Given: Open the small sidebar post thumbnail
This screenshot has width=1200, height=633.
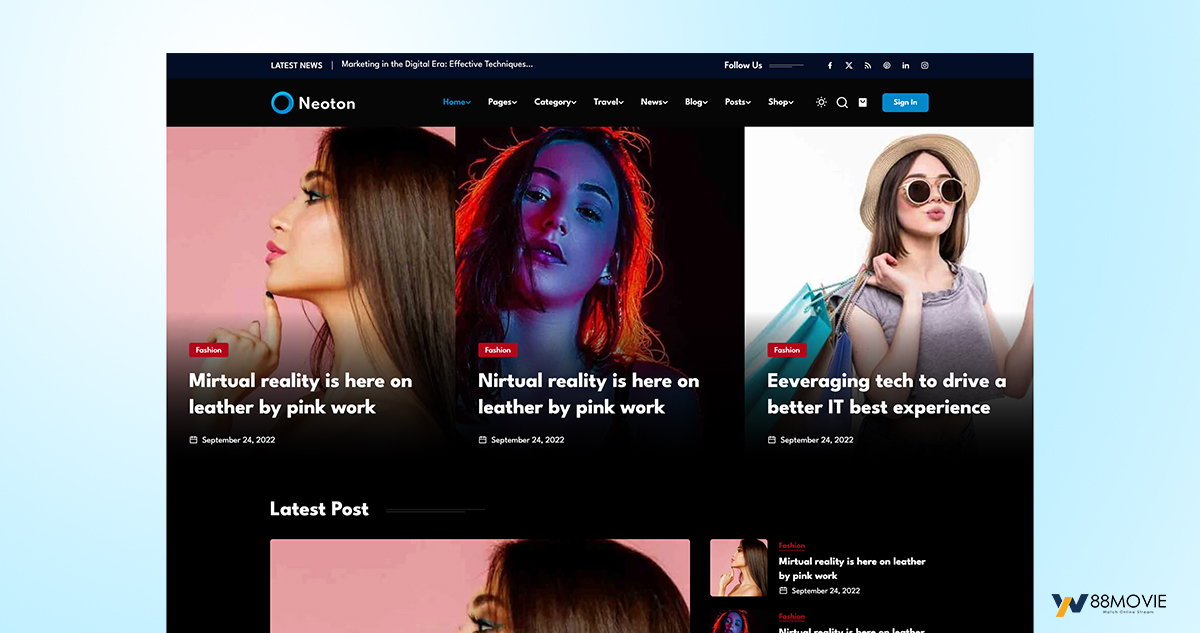Looking at the screenshot, I should click(739, 568).
